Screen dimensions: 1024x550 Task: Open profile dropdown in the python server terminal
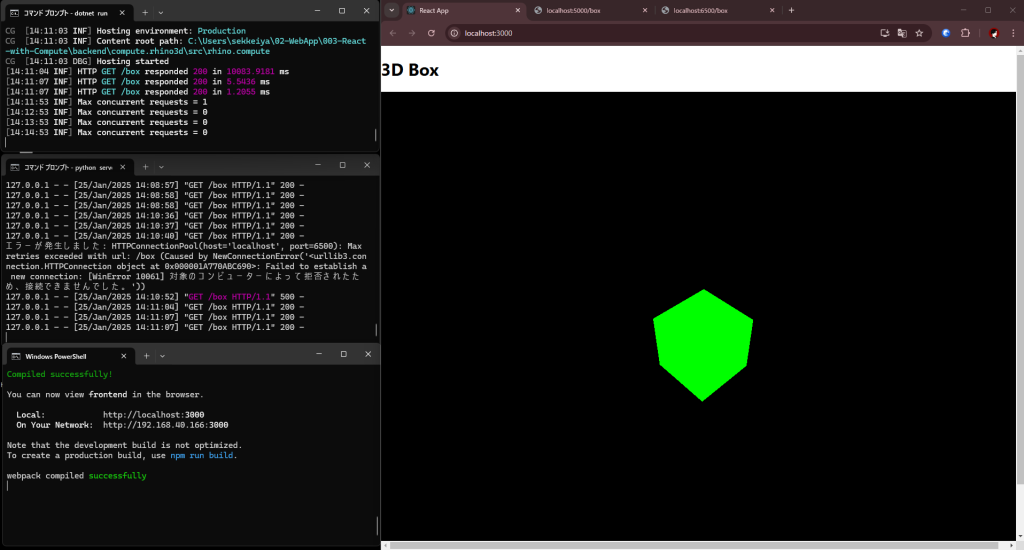pyautogui.click(x=161, y=166)
